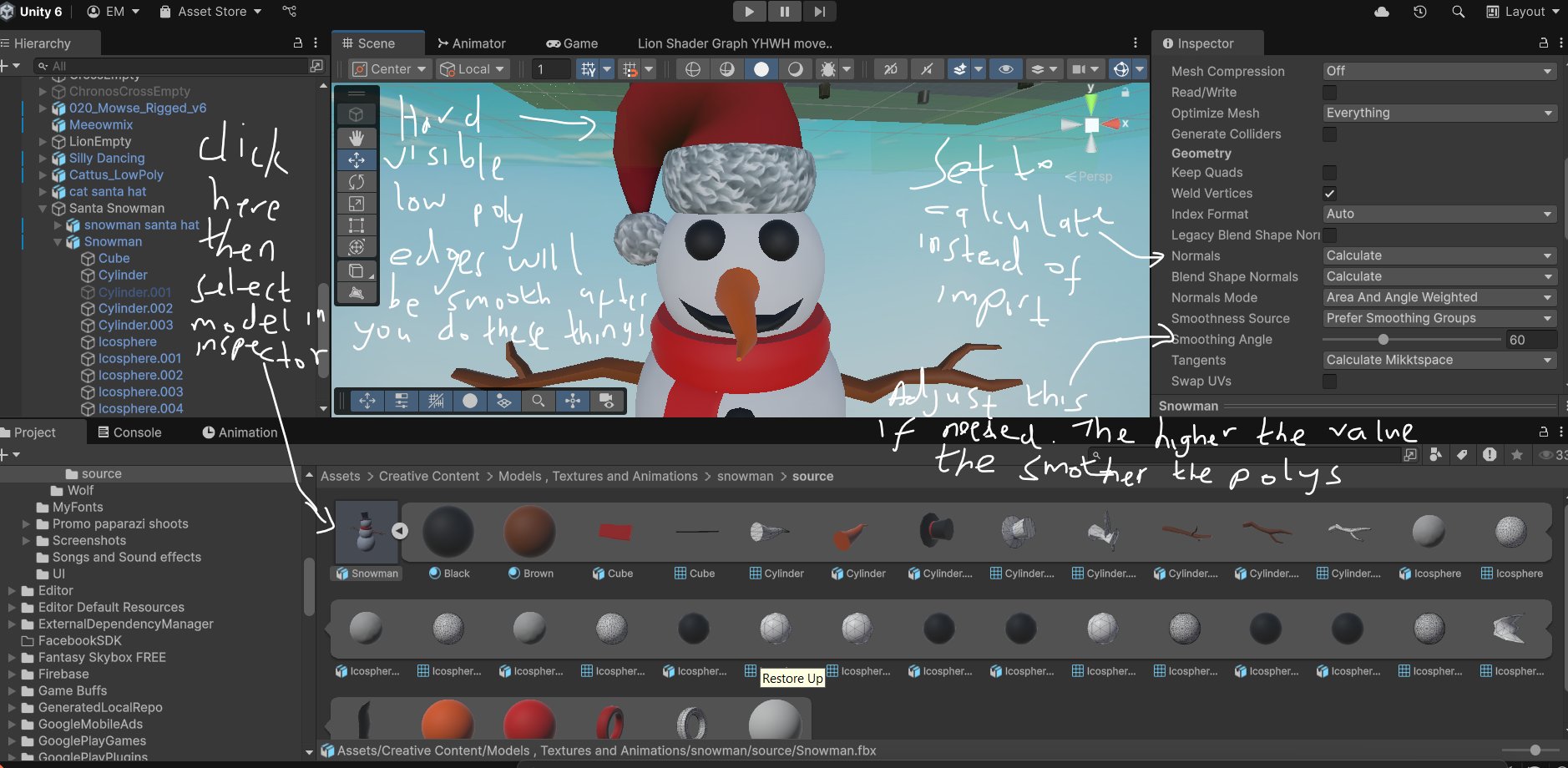This screenshot has width=1568, height=768.
Task: Click the import log warning icon
Action: point(1490,454)
